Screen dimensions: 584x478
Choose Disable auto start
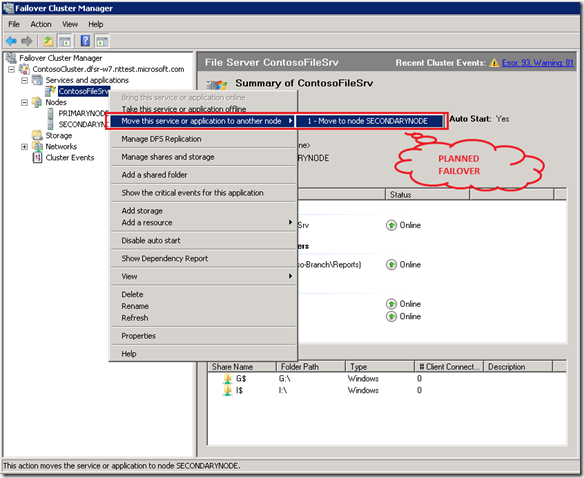pyautogui.click(x=203, y=240)
